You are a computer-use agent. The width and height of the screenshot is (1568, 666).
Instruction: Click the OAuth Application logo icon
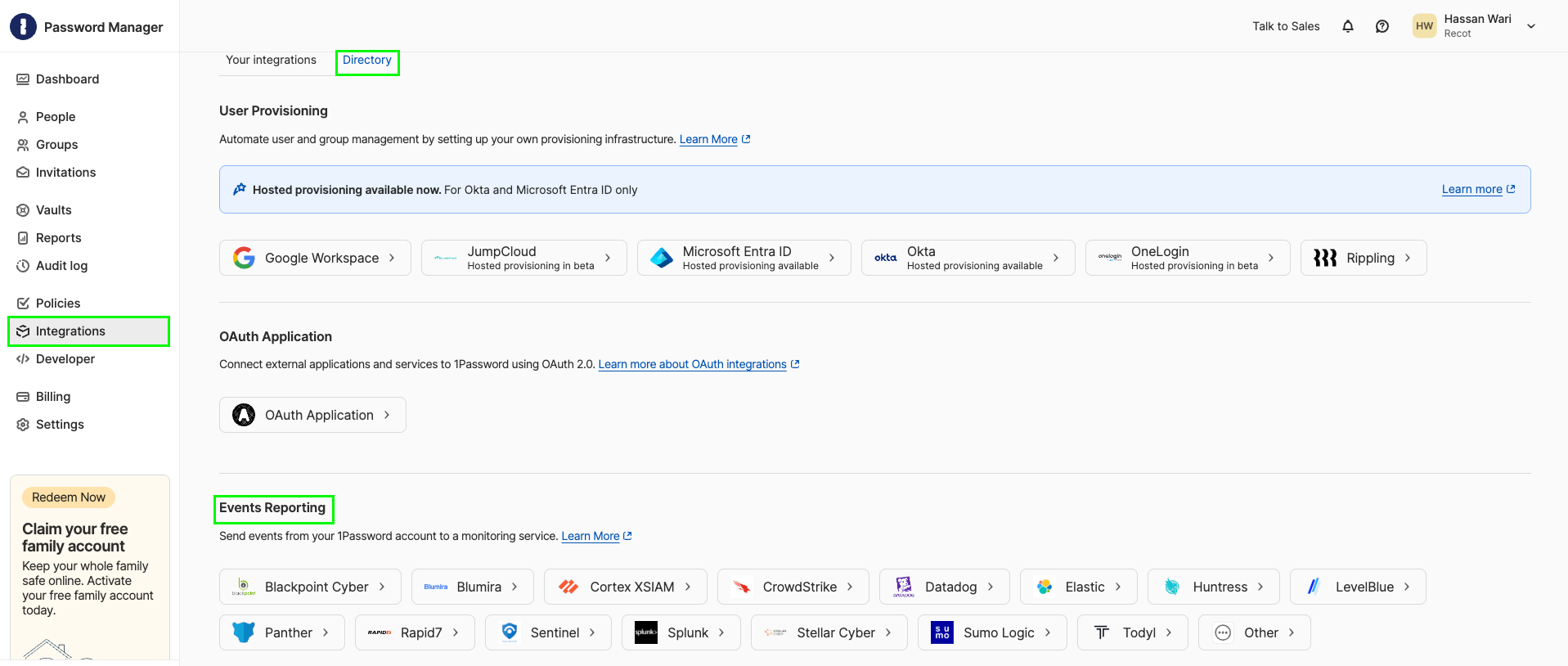click(244, 415)
